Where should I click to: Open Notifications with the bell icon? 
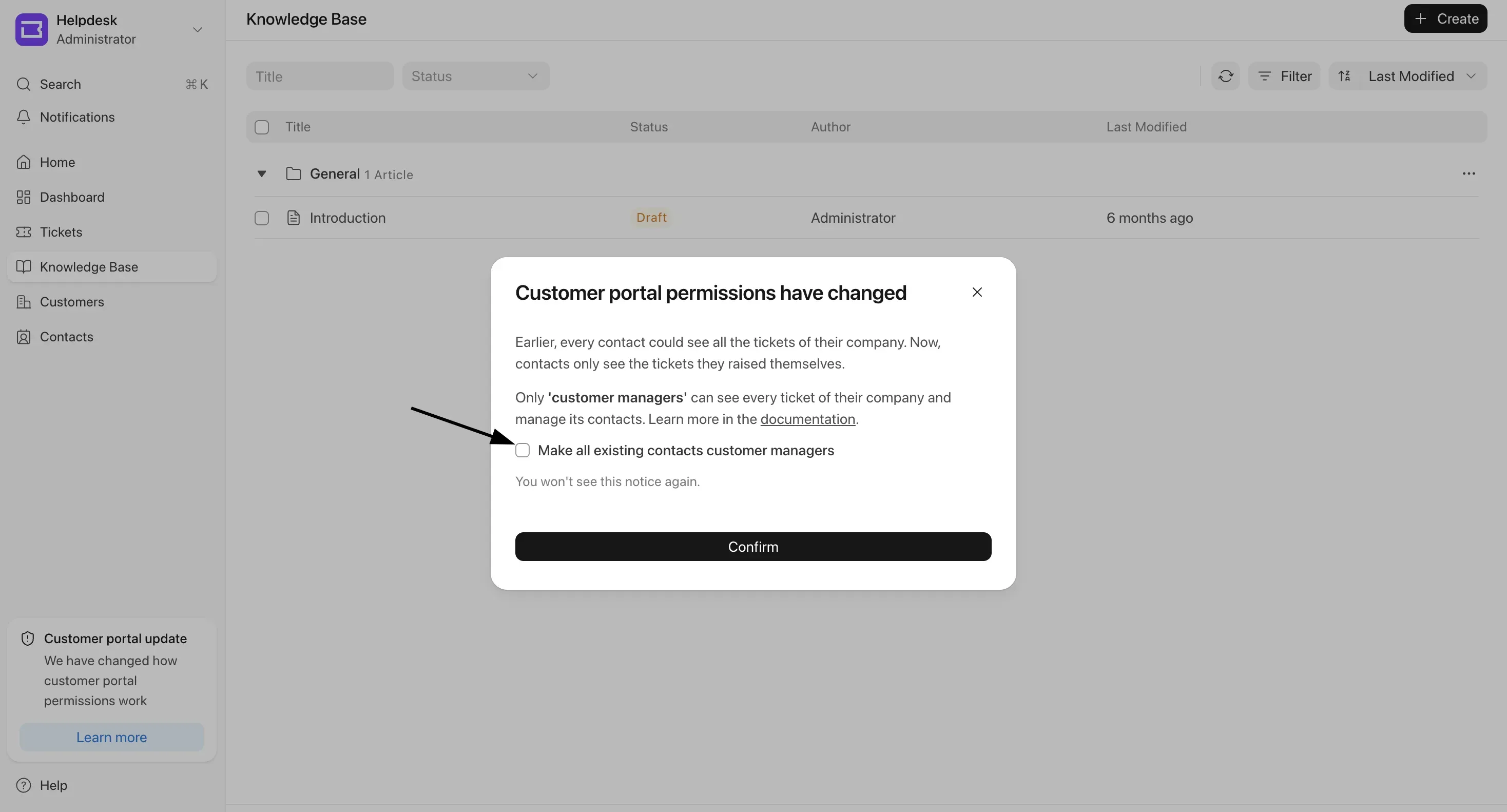point(24,117)
